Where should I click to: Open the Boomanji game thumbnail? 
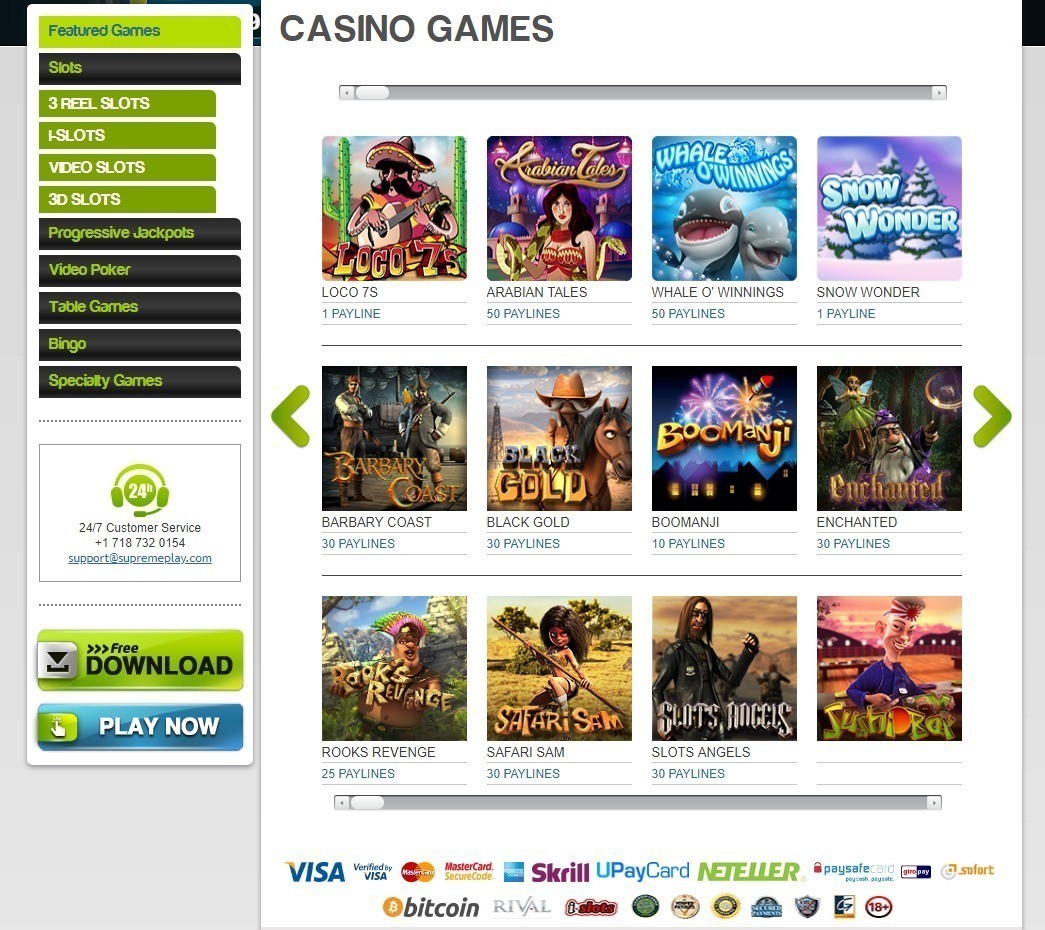click(x=724, y=438)
